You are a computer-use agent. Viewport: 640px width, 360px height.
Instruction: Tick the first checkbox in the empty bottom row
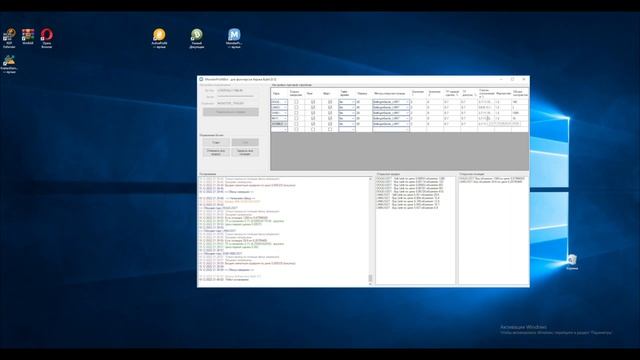(x=296, y=129)
